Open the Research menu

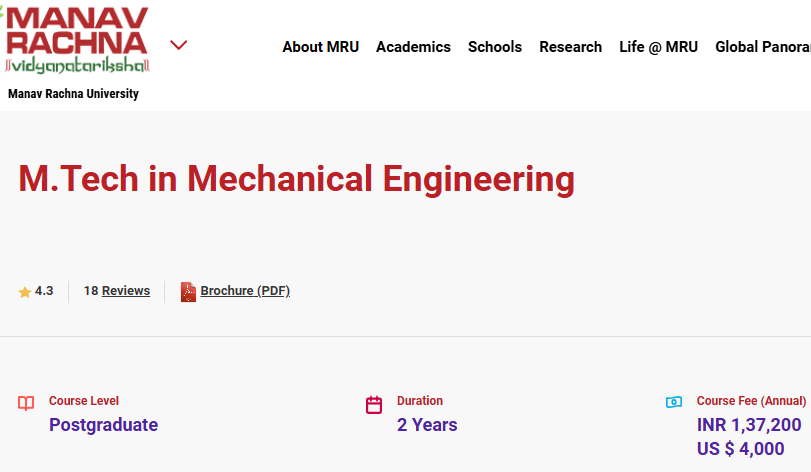[x=570, y=47]
